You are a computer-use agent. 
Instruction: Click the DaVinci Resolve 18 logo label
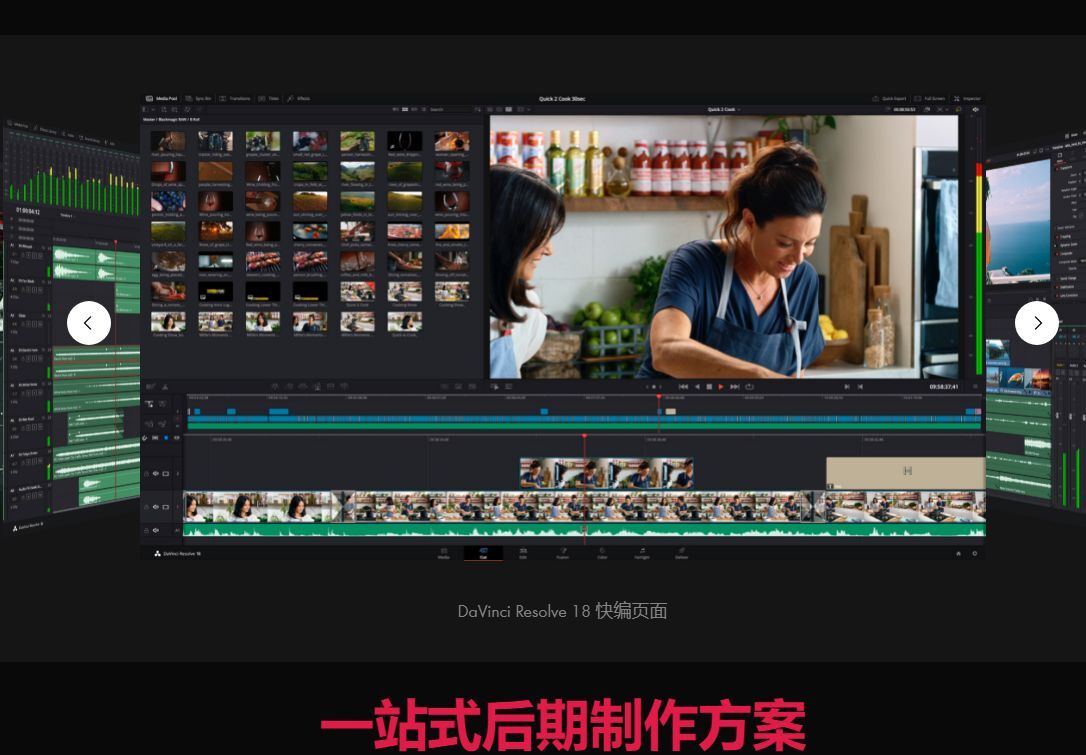[178, 553]
